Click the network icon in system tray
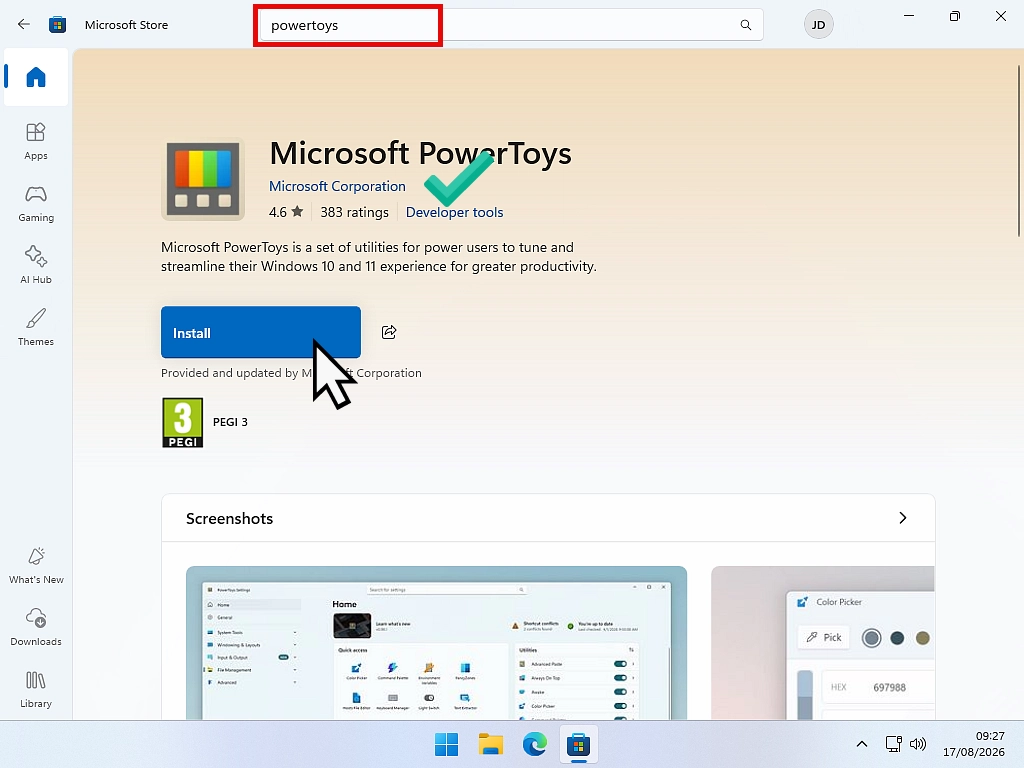 (893, 744)
